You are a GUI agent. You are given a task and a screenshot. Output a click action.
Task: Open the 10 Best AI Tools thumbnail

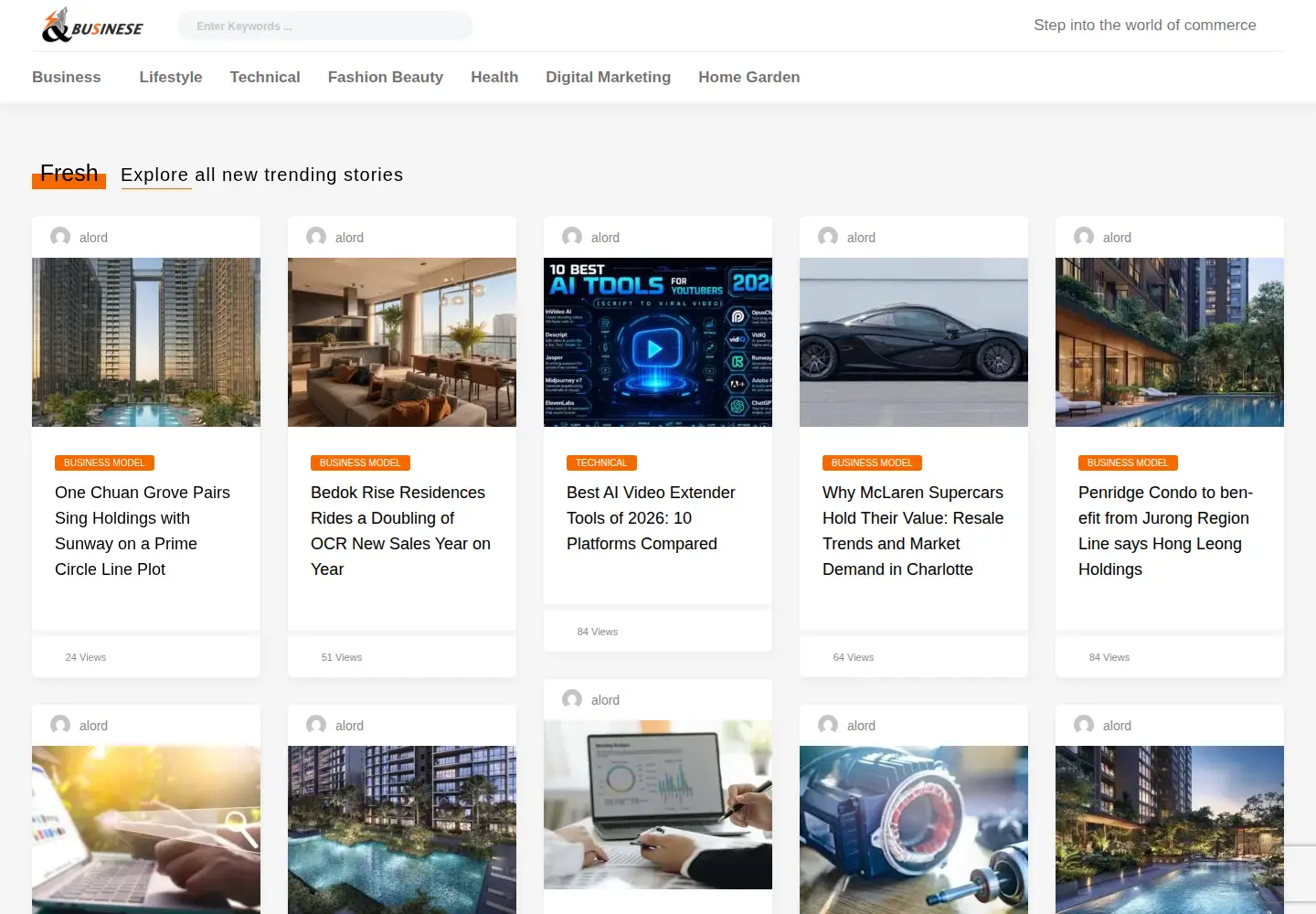click(x=658, y=342)
